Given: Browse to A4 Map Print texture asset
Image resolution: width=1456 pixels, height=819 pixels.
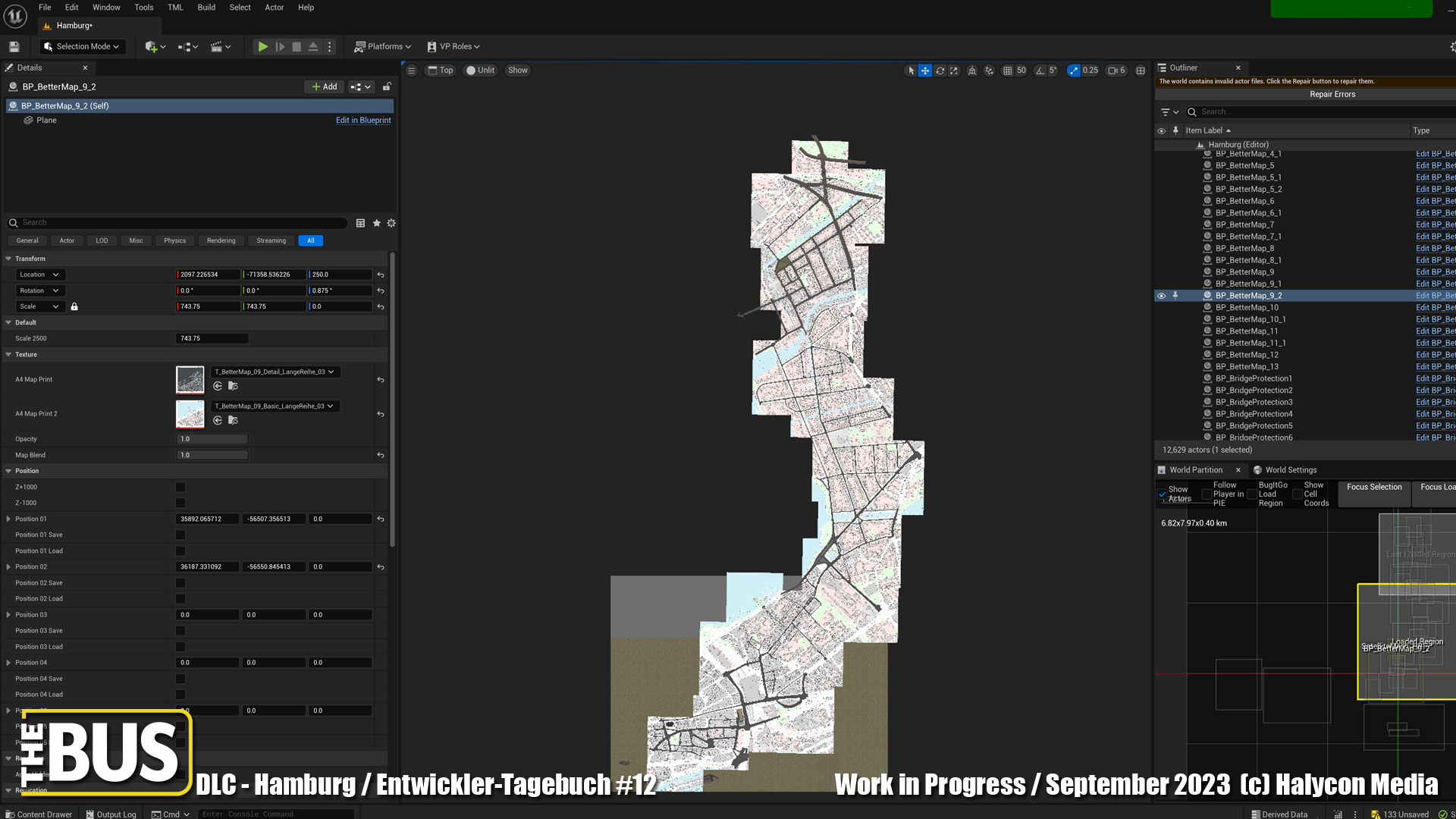Looking at the screenshot, I should pos(233,386).
